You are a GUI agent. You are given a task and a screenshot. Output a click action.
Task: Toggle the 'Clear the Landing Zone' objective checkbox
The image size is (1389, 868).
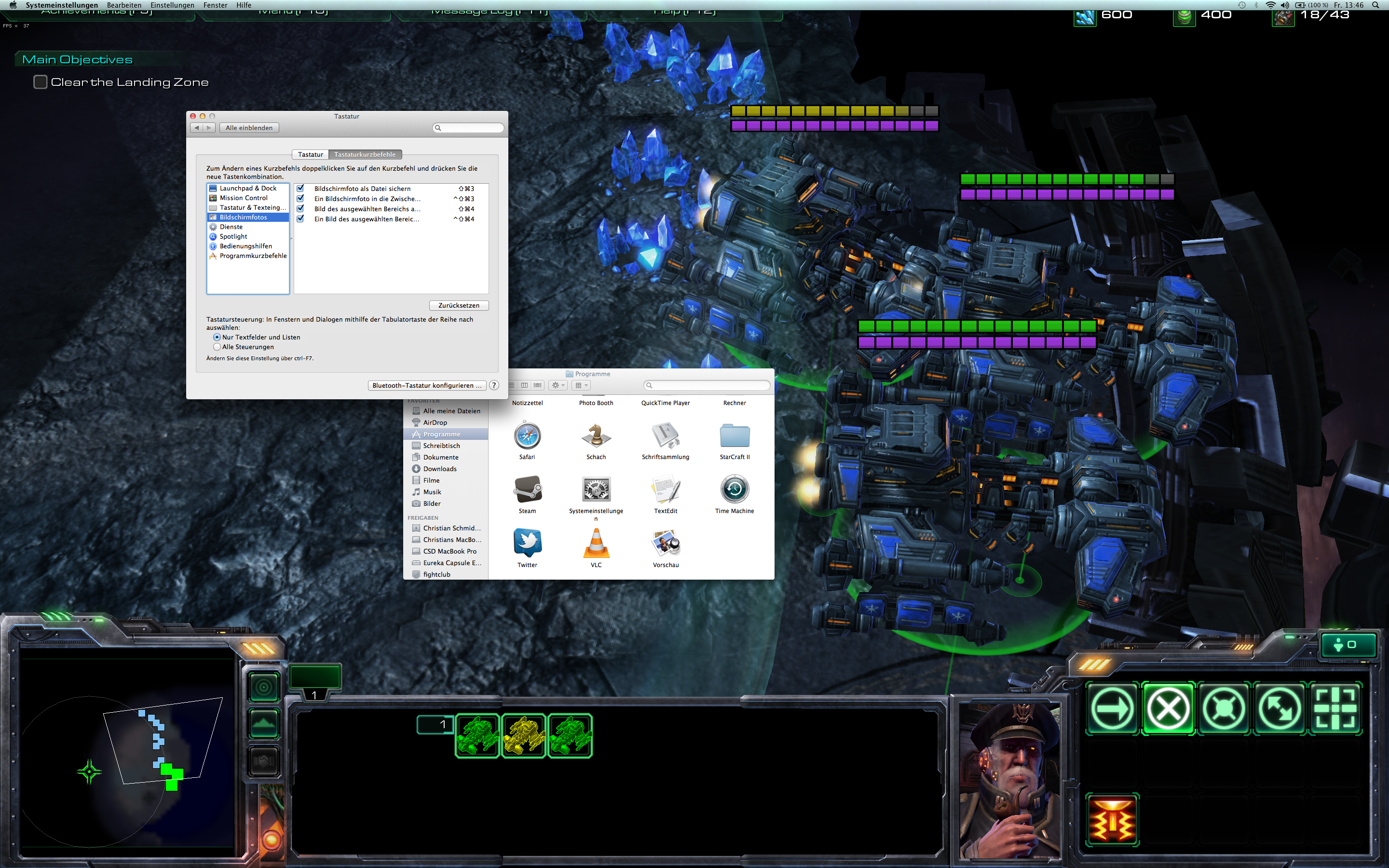coord(40,82)
